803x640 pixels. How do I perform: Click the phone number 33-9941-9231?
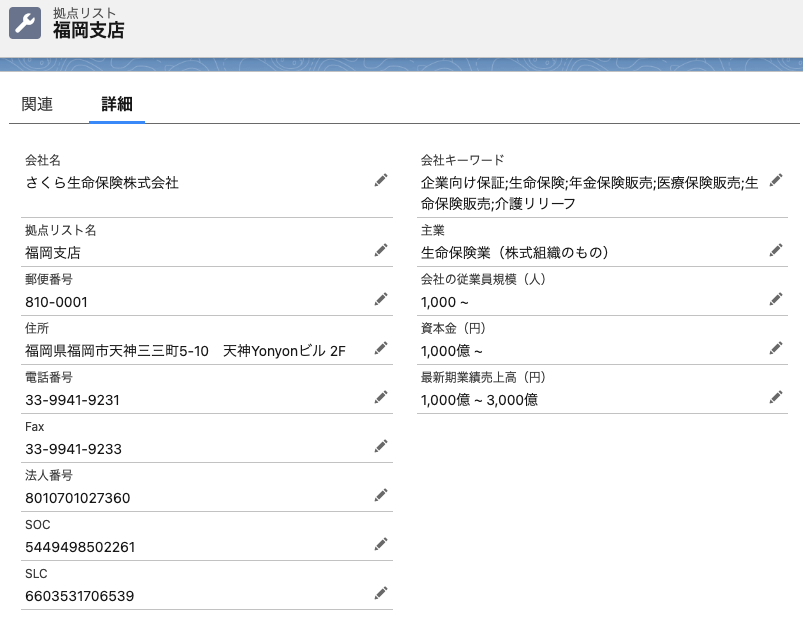[72, 400]
